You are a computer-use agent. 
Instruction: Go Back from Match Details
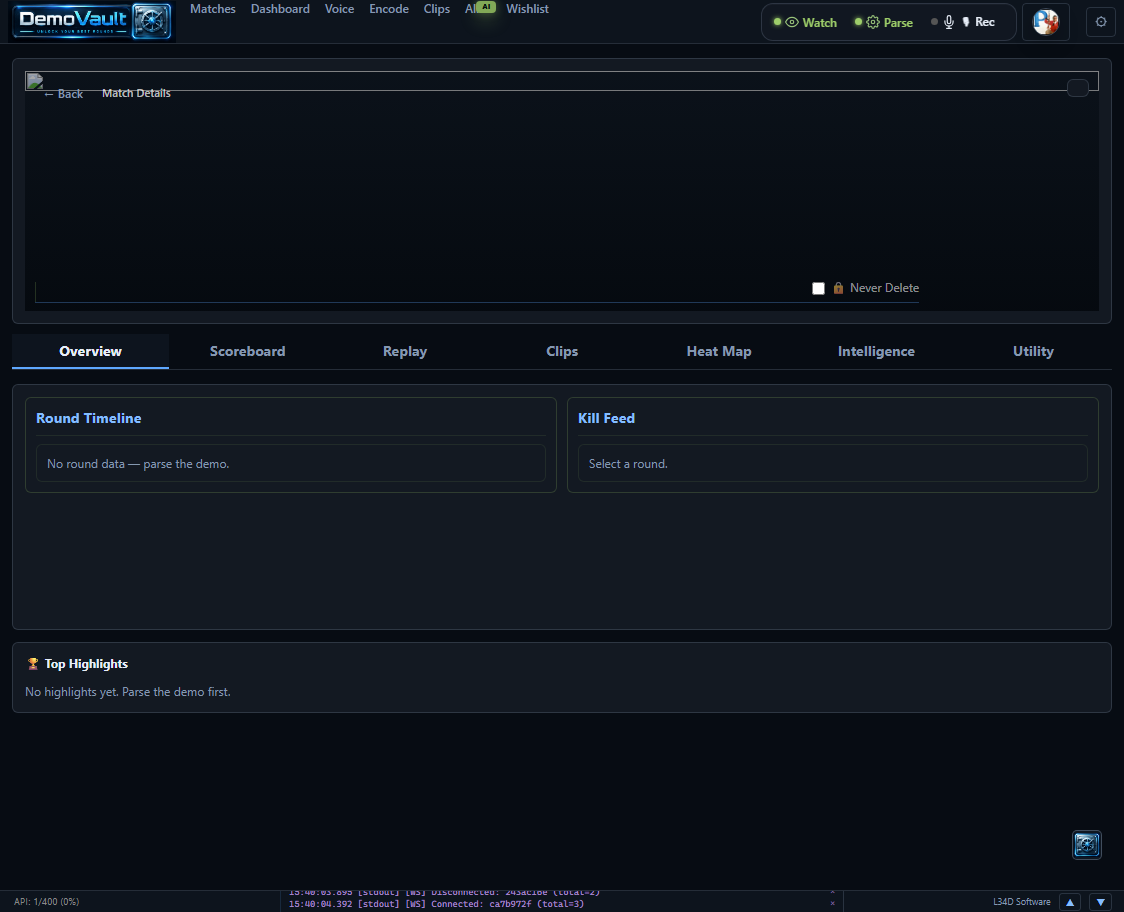(63, 94)
